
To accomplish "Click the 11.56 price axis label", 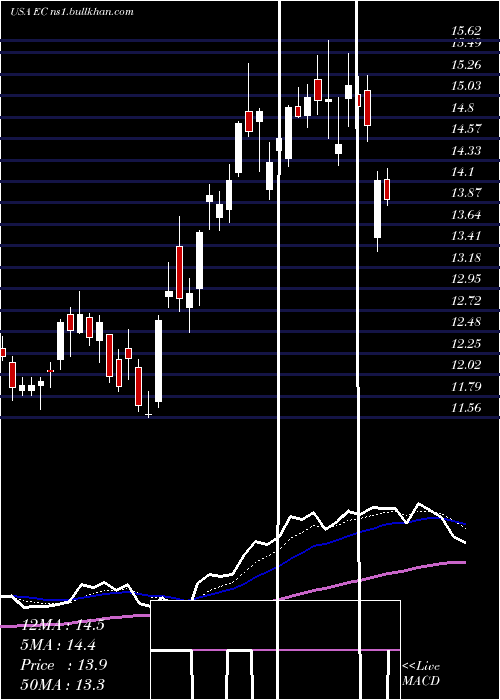I will tap(466, 408).
